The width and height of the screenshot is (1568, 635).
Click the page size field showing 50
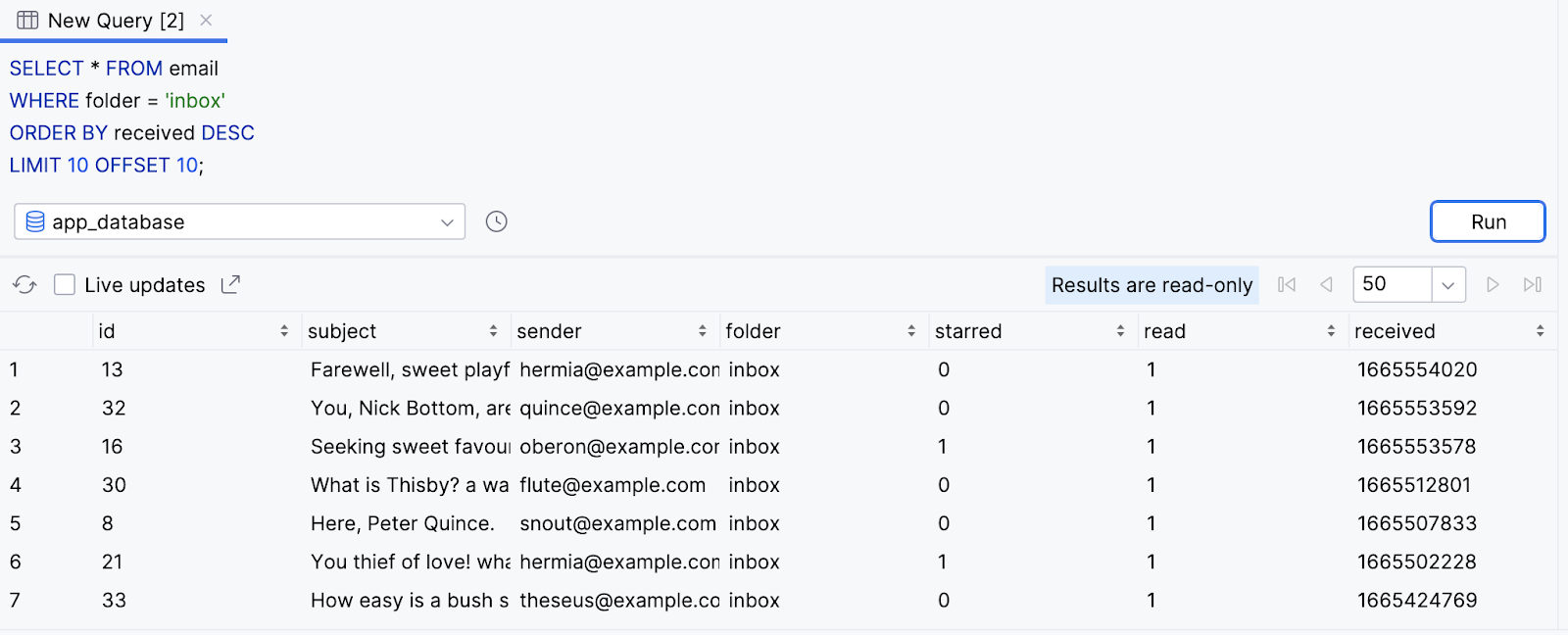pyautogui.click(x=1391, y=285)
